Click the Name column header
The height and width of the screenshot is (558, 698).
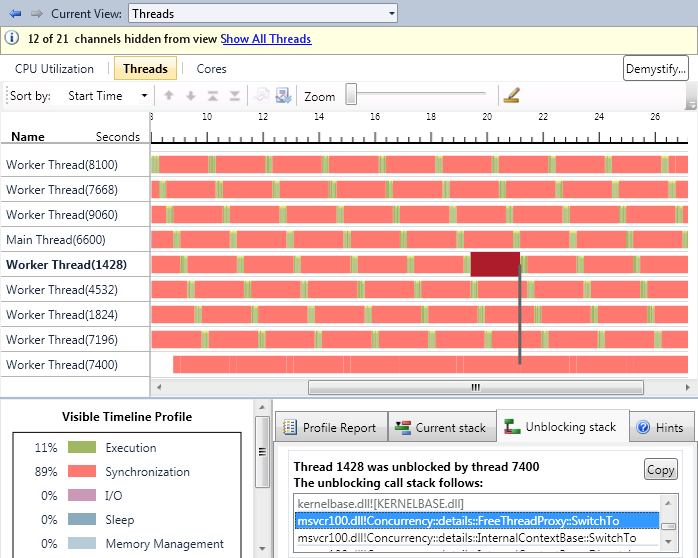point(28,137)
